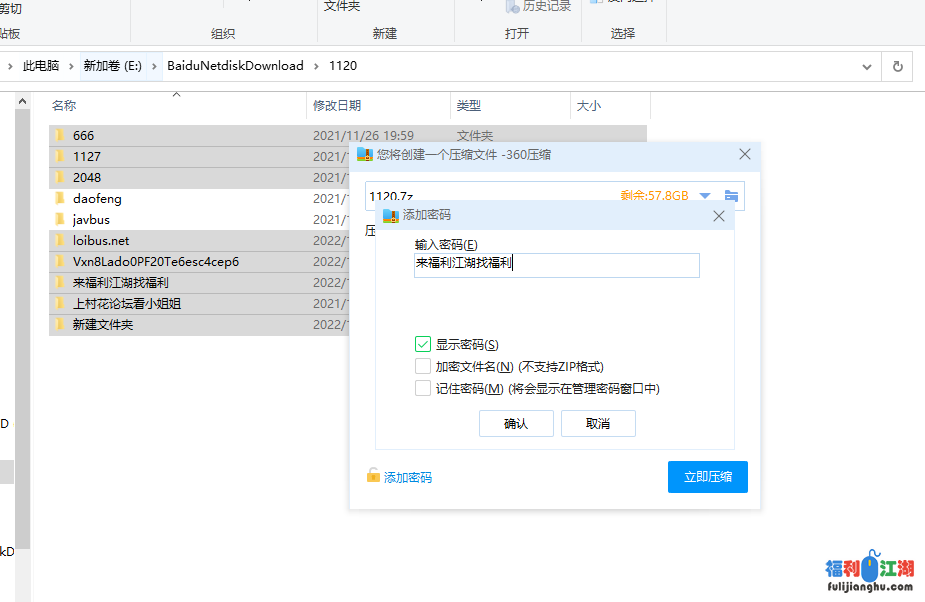
Task: Click the 2048 folder icon
Action: (60, 177)
